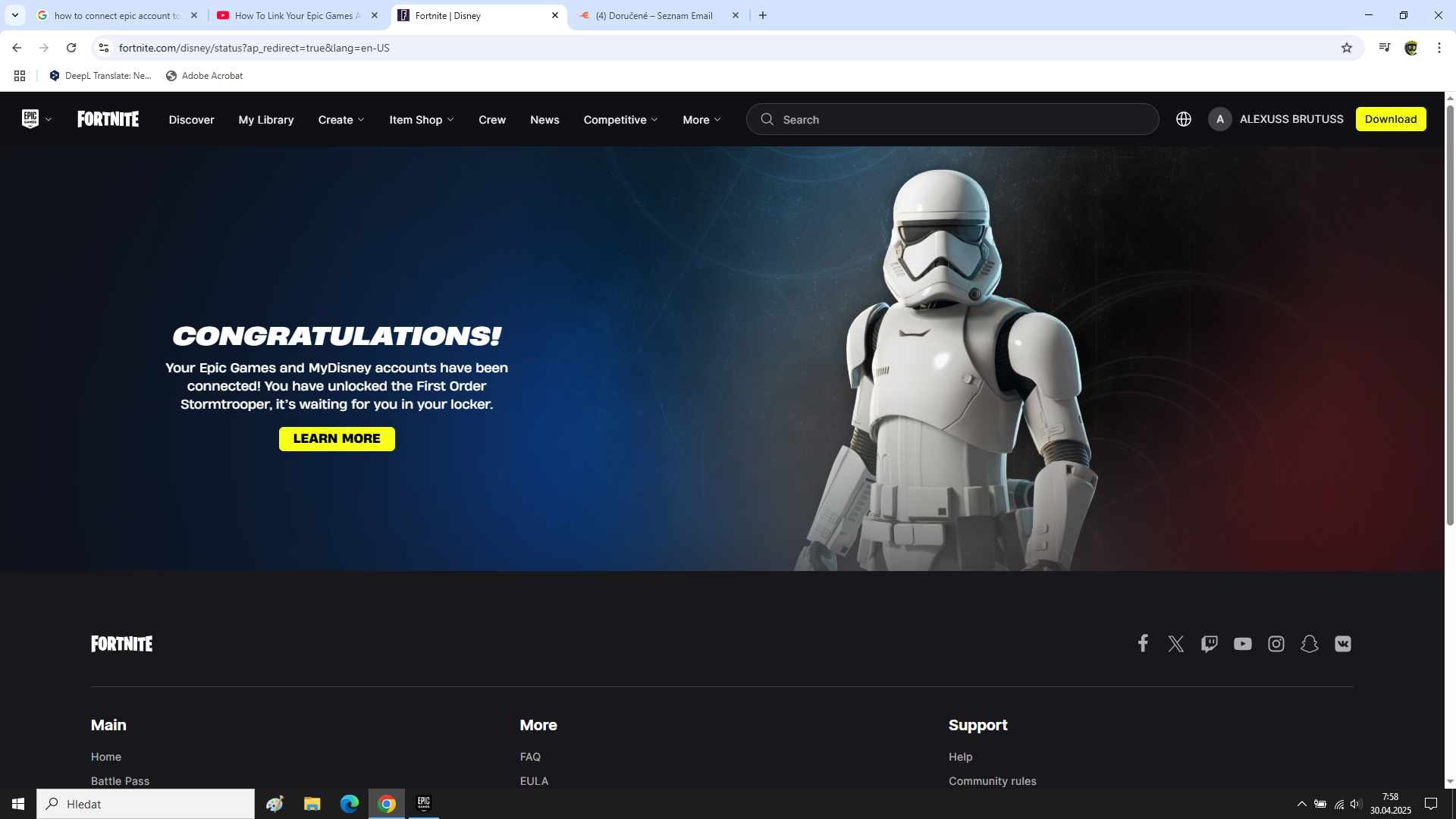Screen dimensions: 1456x819
Task: Open the Crew nav item
Action: (492, 120)
